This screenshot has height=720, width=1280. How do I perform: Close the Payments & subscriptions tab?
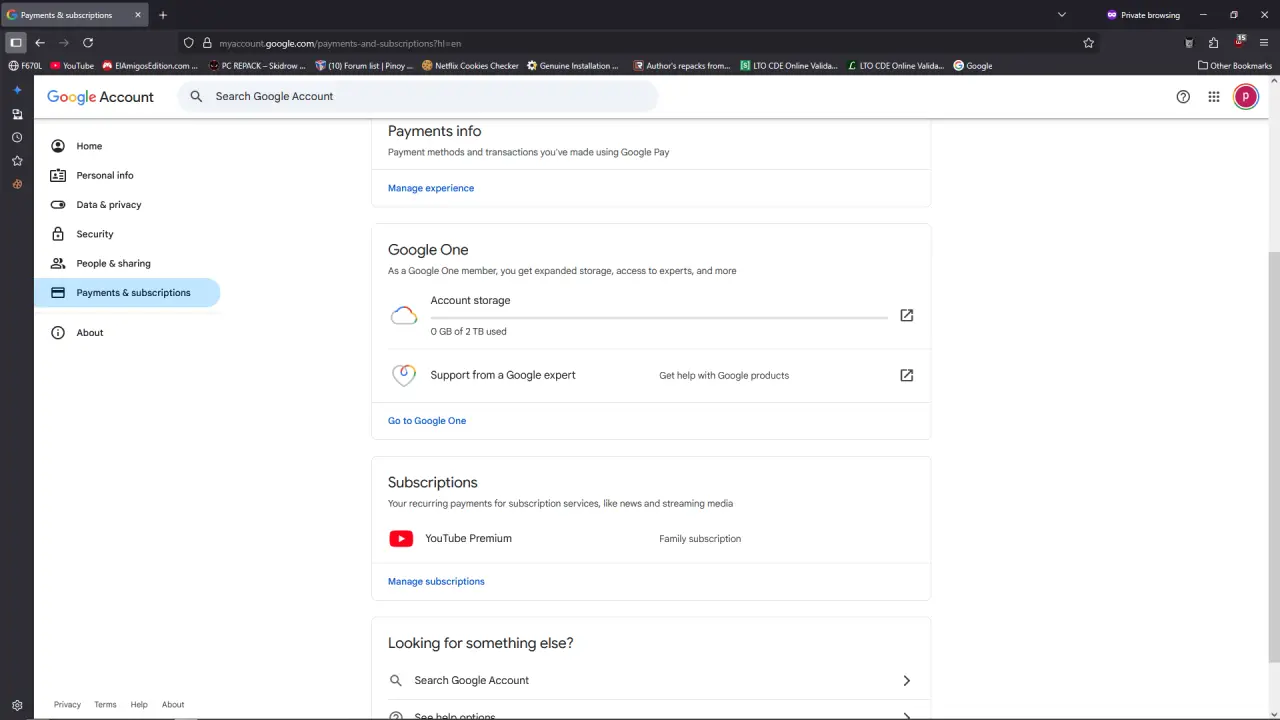tap(138, 15)
